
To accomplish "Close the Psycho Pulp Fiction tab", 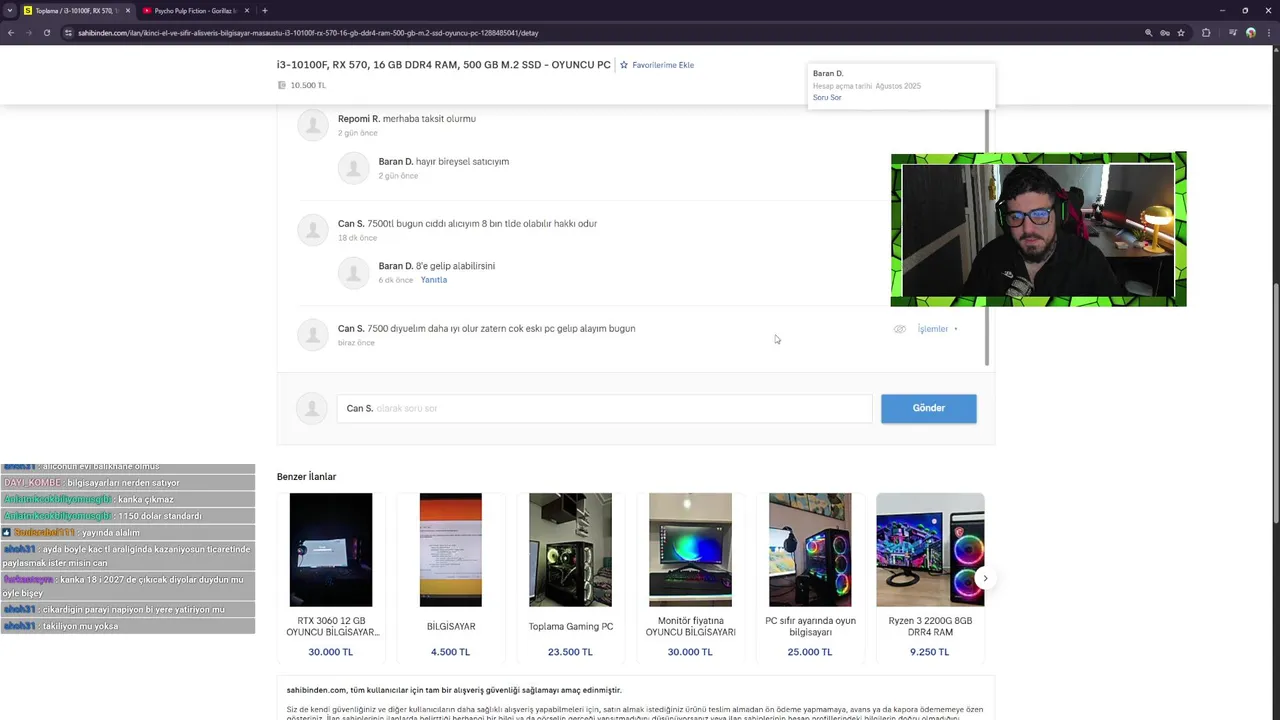I will click(x=247, y=11).
